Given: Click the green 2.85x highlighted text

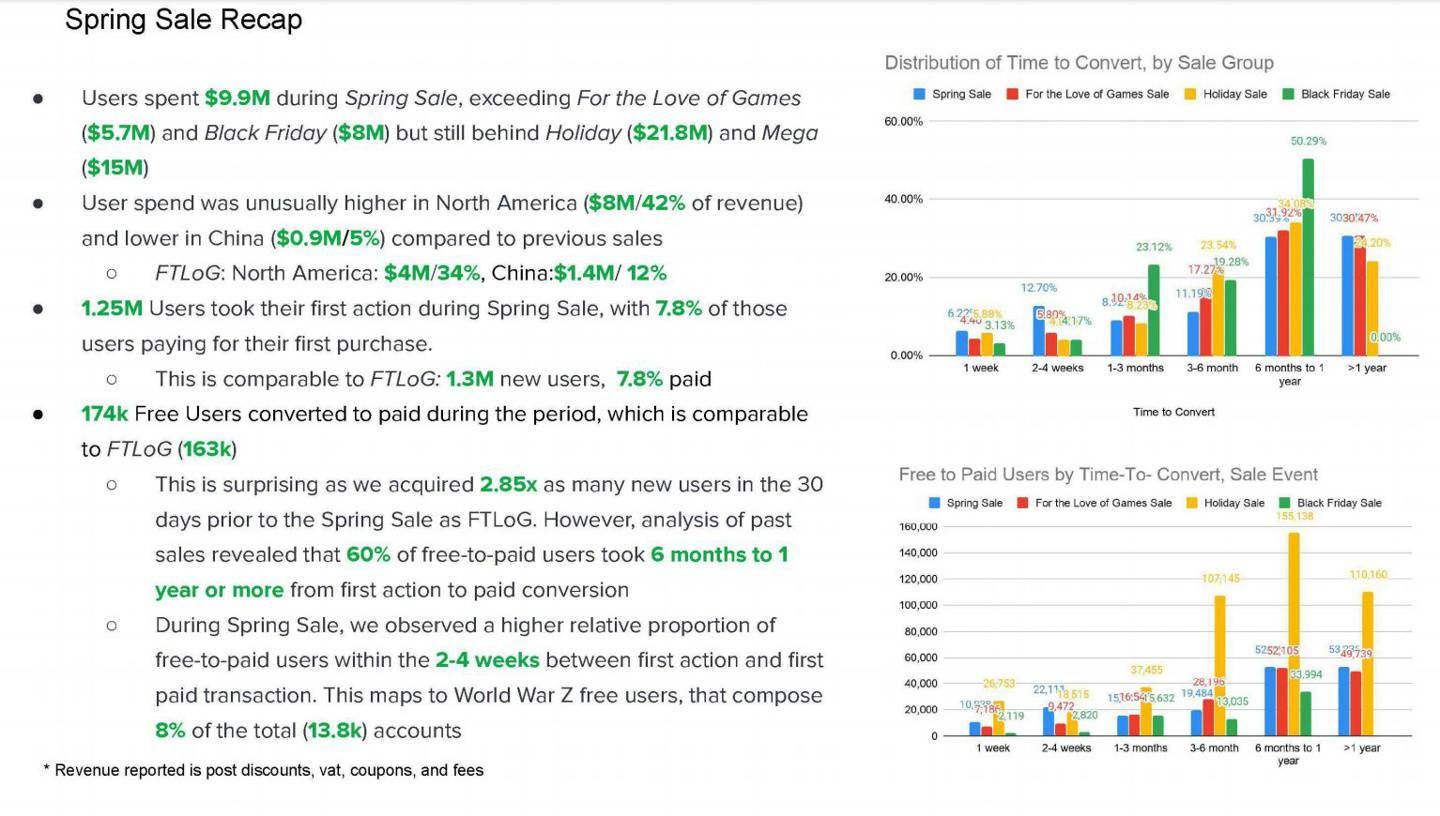Looking at the screenshot, I should (508, 484).
